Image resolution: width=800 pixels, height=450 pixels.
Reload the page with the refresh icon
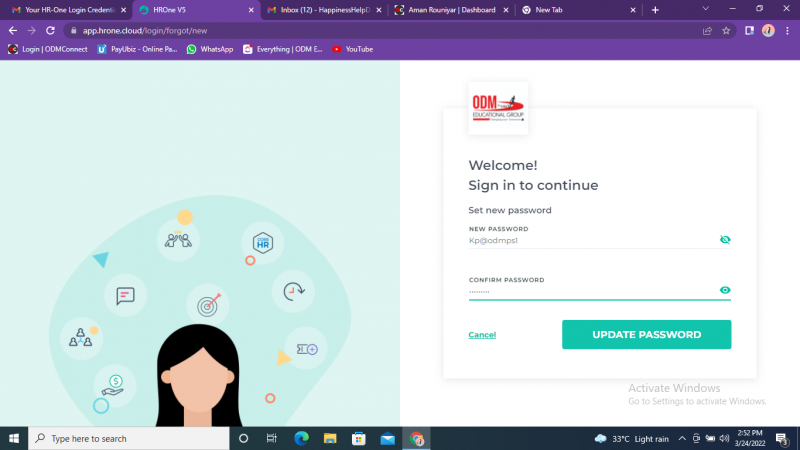[x=50, y=30]
